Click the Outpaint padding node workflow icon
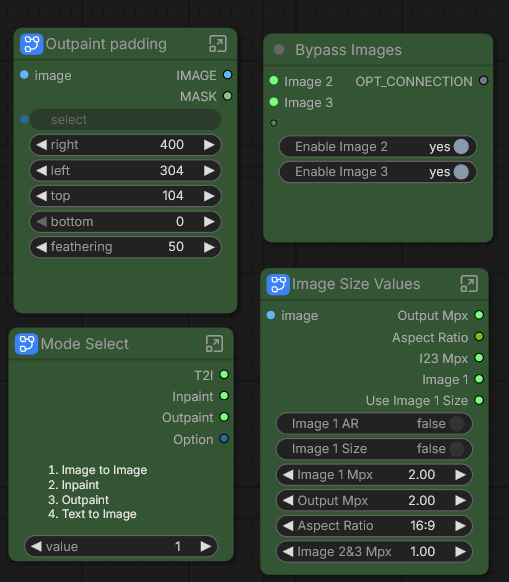 (32, 44)
